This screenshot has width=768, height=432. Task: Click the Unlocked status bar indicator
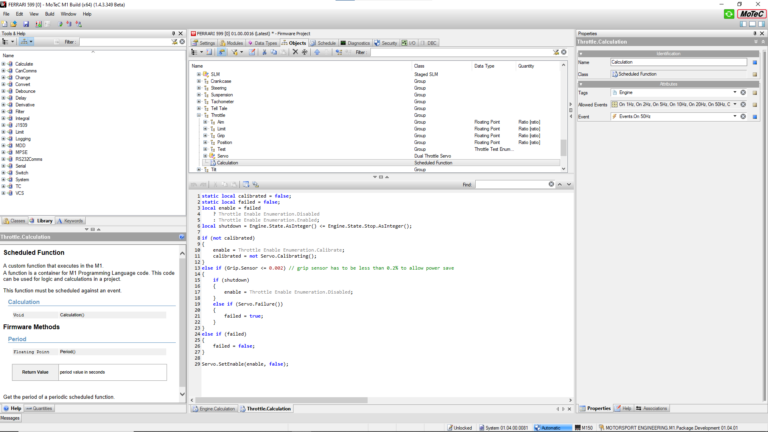click(x=459, y=428)
